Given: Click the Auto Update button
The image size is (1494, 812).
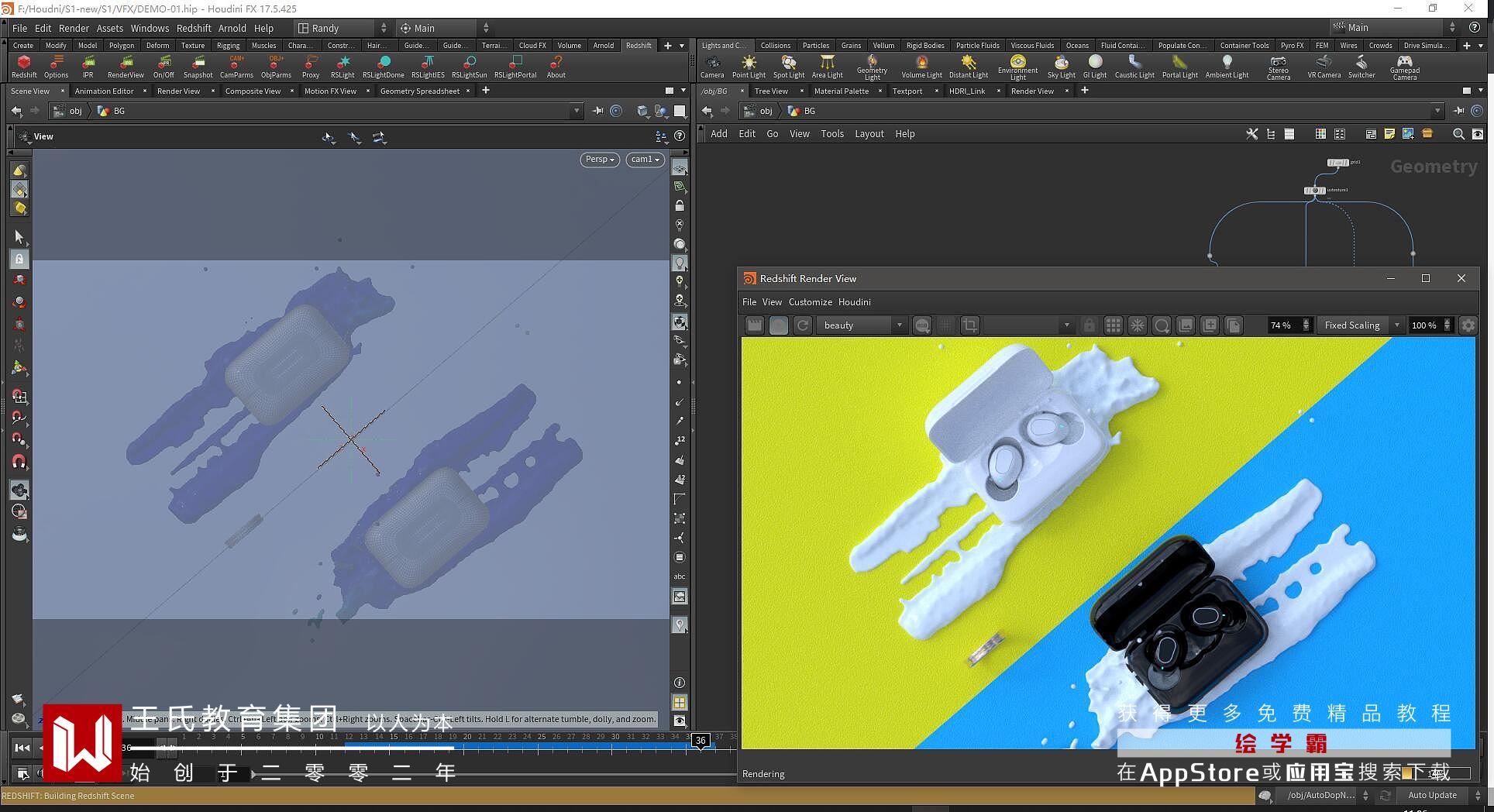Looking at the screenshot, I should [1432, 795].
